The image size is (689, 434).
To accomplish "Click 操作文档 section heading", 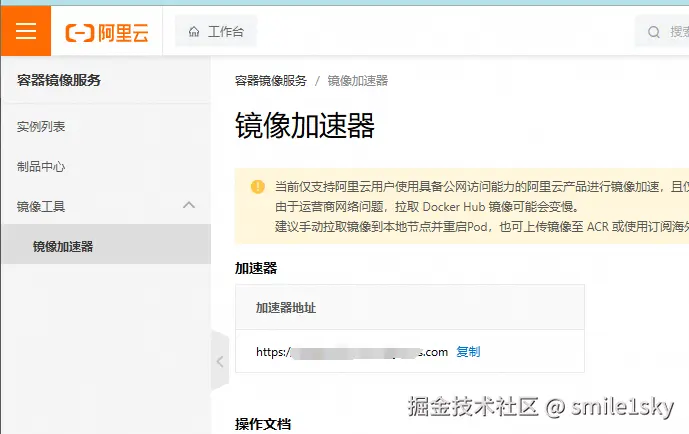I will (x=263, y=424).
